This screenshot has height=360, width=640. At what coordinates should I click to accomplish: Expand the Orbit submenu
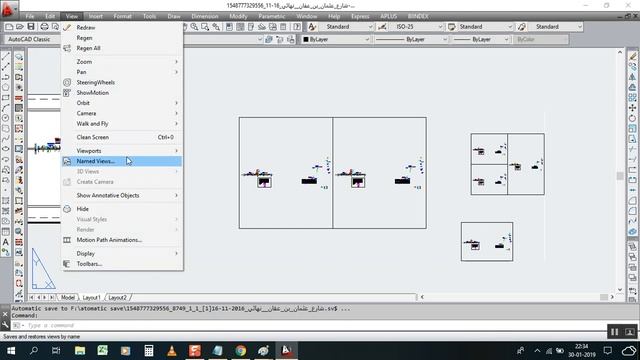click(x=122, y=103)
